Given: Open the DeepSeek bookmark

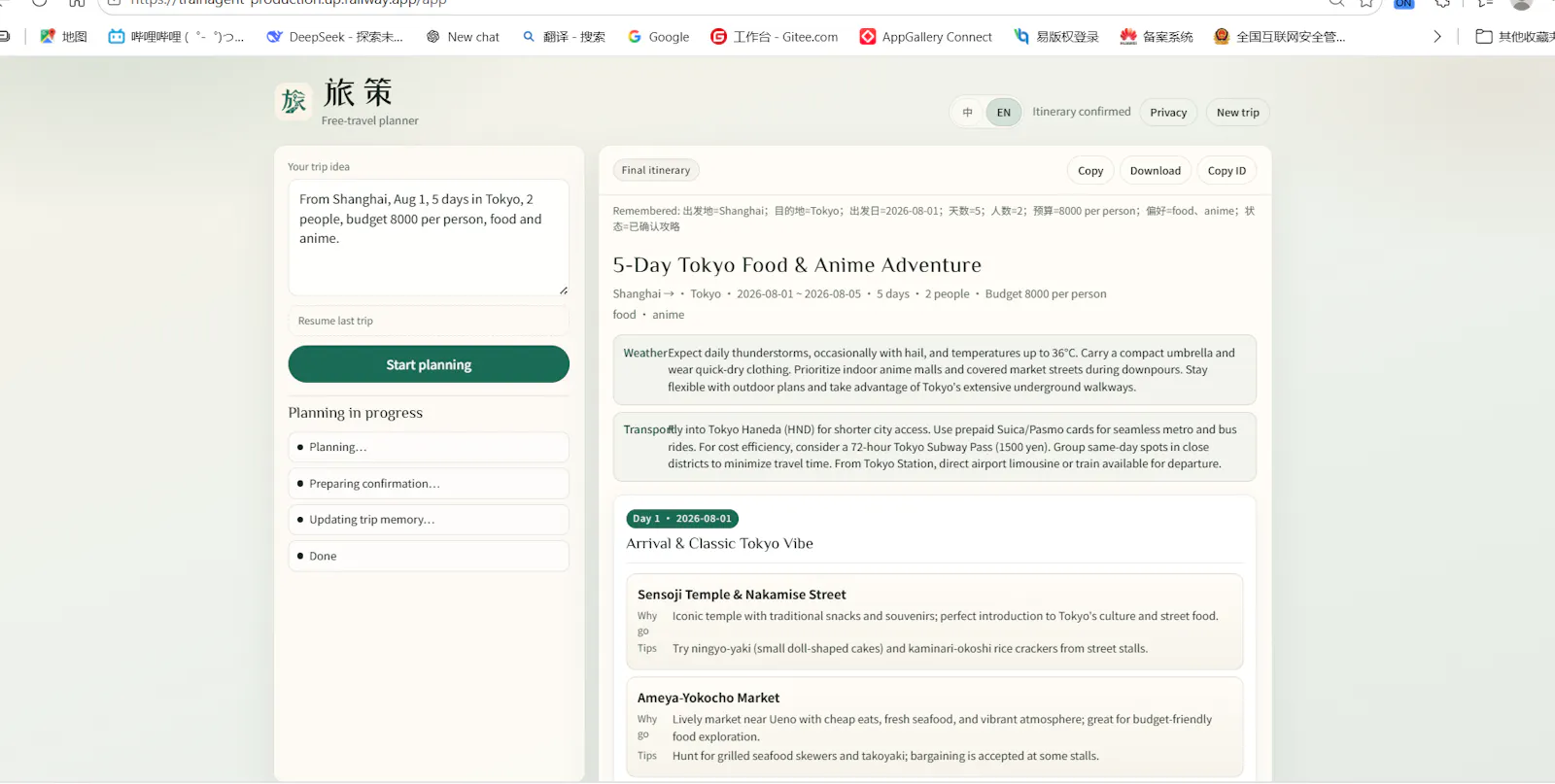Looking at the screenshot, I should 334,37.
